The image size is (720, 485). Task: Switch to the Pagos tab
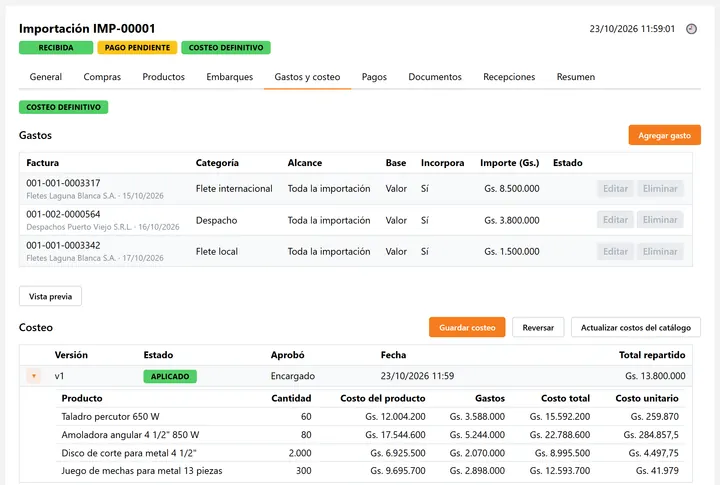[x=374, y=77]
